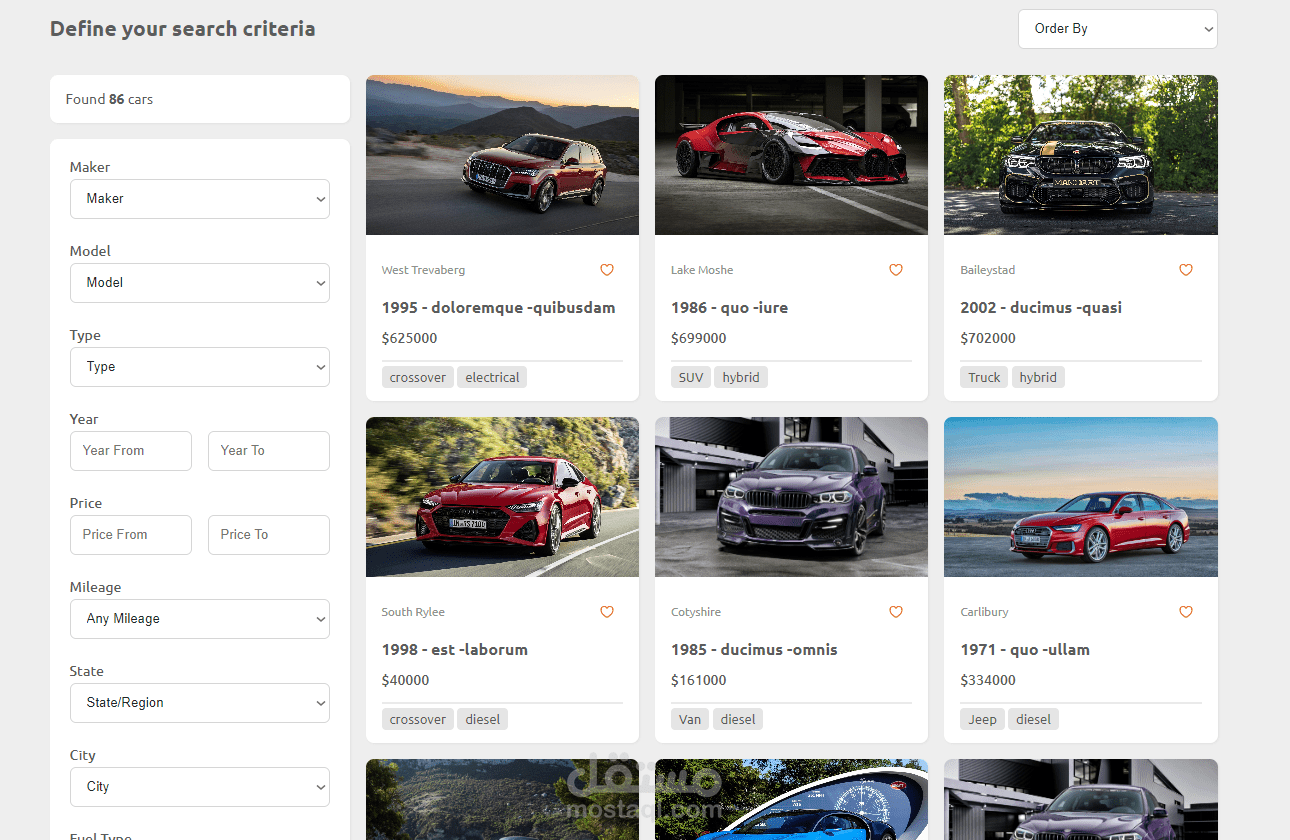
Task: Open the City dropdown
Action: pyautogui.click(x=200, y=787)
